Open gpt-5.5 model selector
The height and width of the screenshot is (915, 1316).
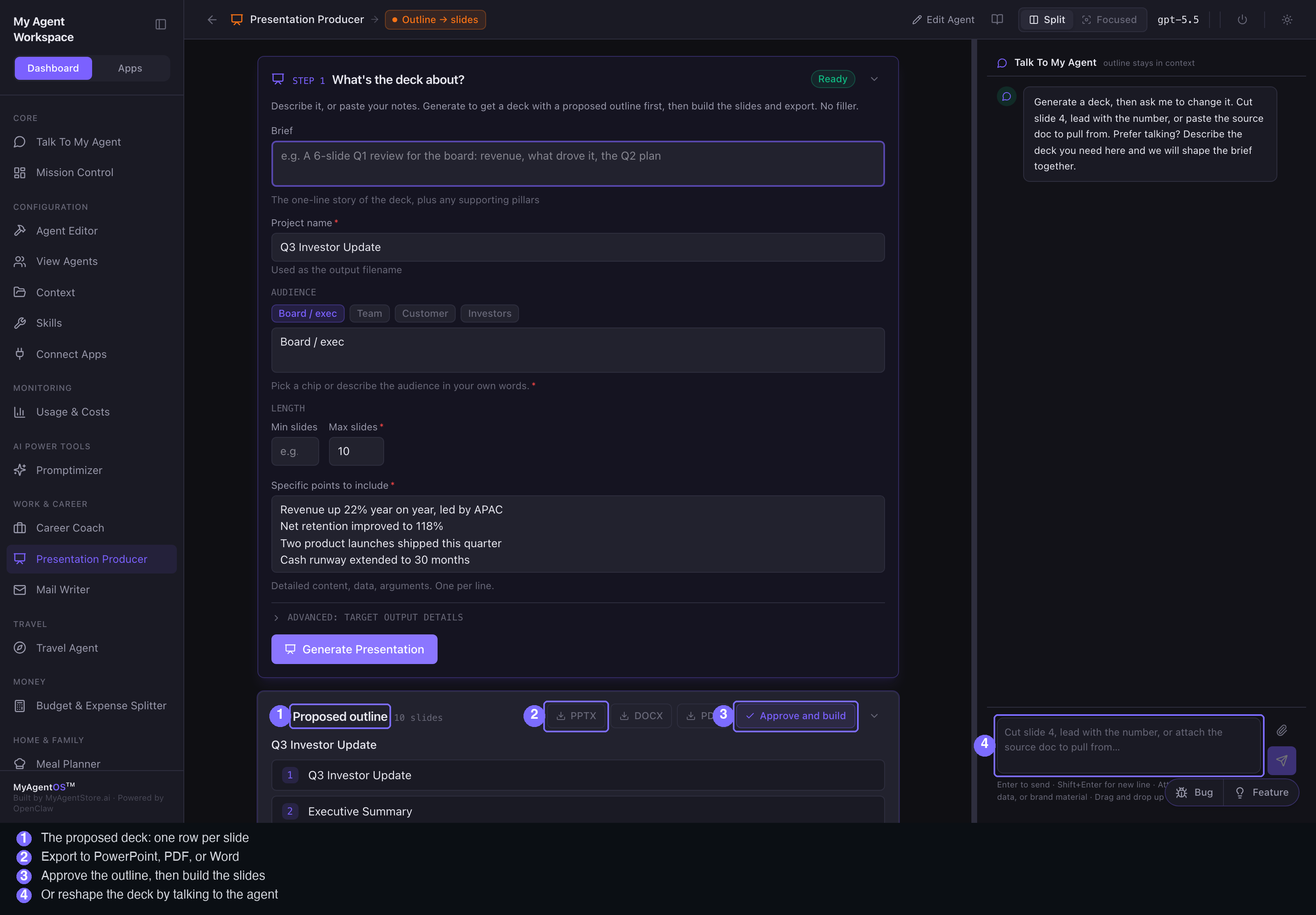[x=1178, y=19]
